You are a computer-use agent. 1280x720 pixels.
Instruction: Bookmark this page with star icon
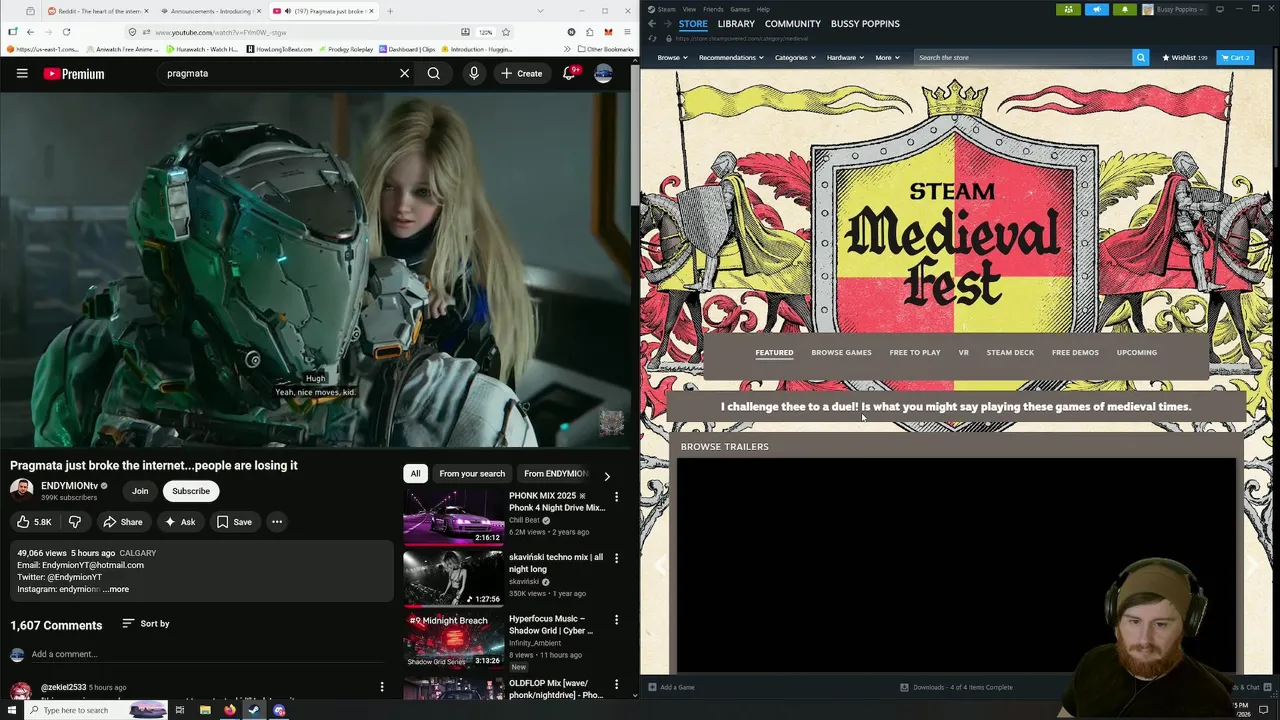tap(506, 32)
